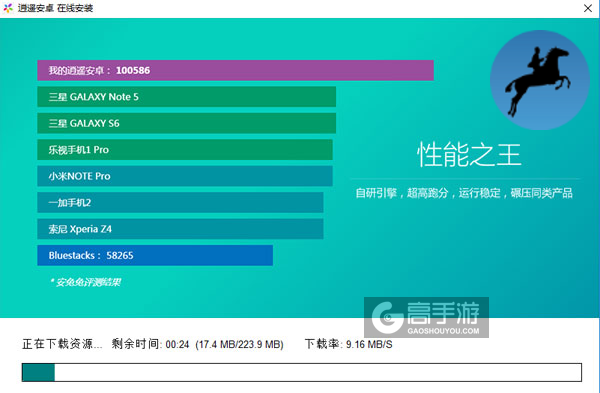600x393 pixels.
Task: Select the 我的逍遥安卓 100586 score bar
Action: 235,70
